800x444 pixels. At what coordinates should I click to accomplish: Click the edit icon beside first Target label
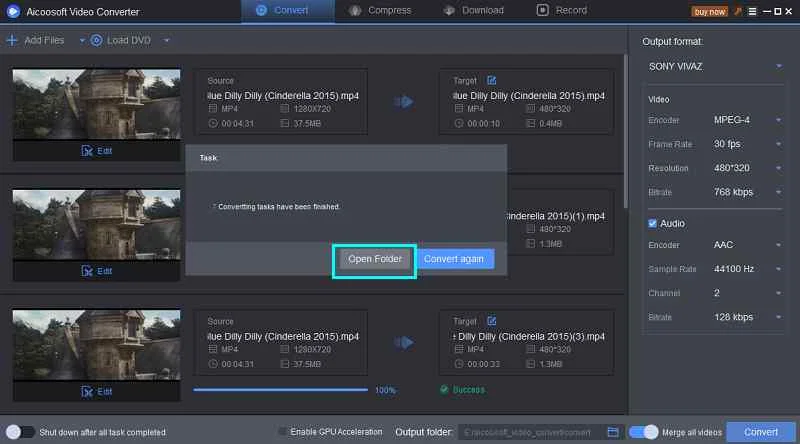(491, 80)
